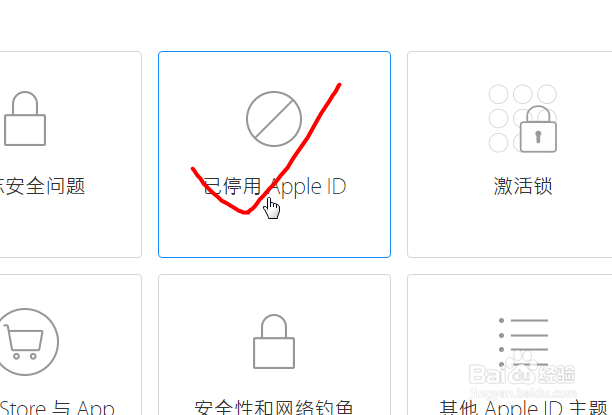This screenshot has width=612, height=415.
Task: Click the padlock icon above 安全性和网络钓鱼
Action: (x=274, y=342)
